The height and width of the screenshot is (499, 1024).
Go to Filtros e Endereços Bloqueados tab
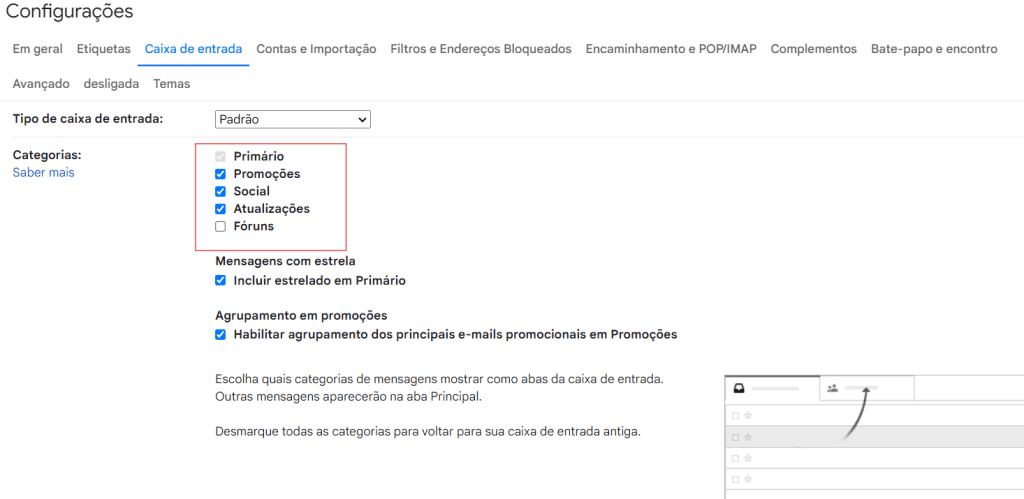click(481, 49)
